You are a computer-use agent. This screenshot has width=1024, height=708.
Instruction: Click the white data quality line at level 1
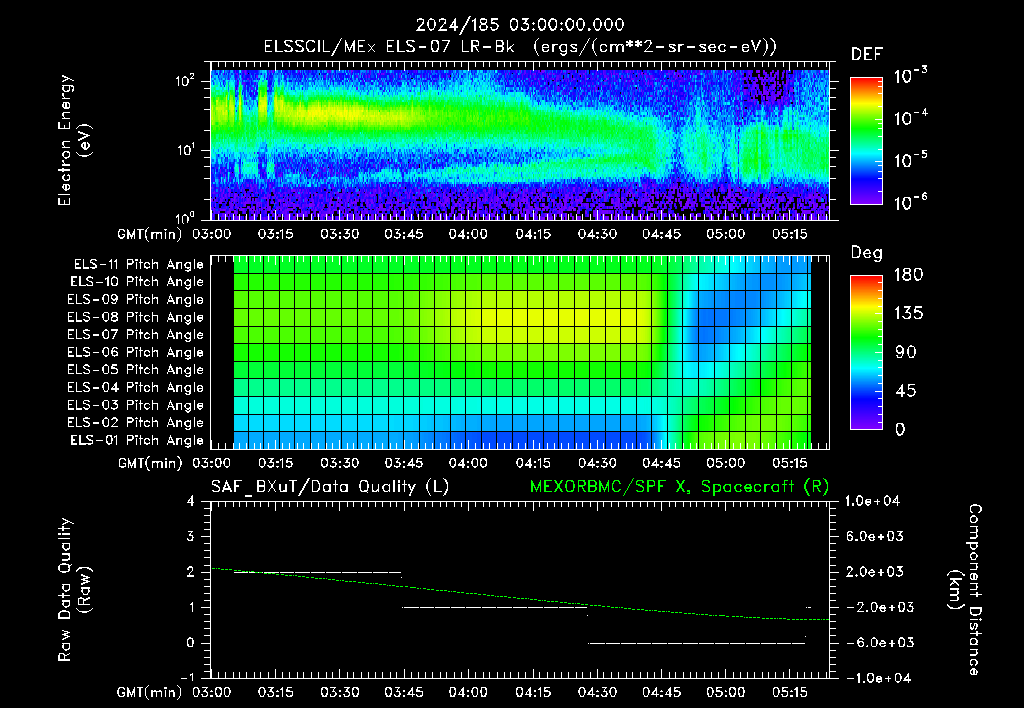(494, 607)
